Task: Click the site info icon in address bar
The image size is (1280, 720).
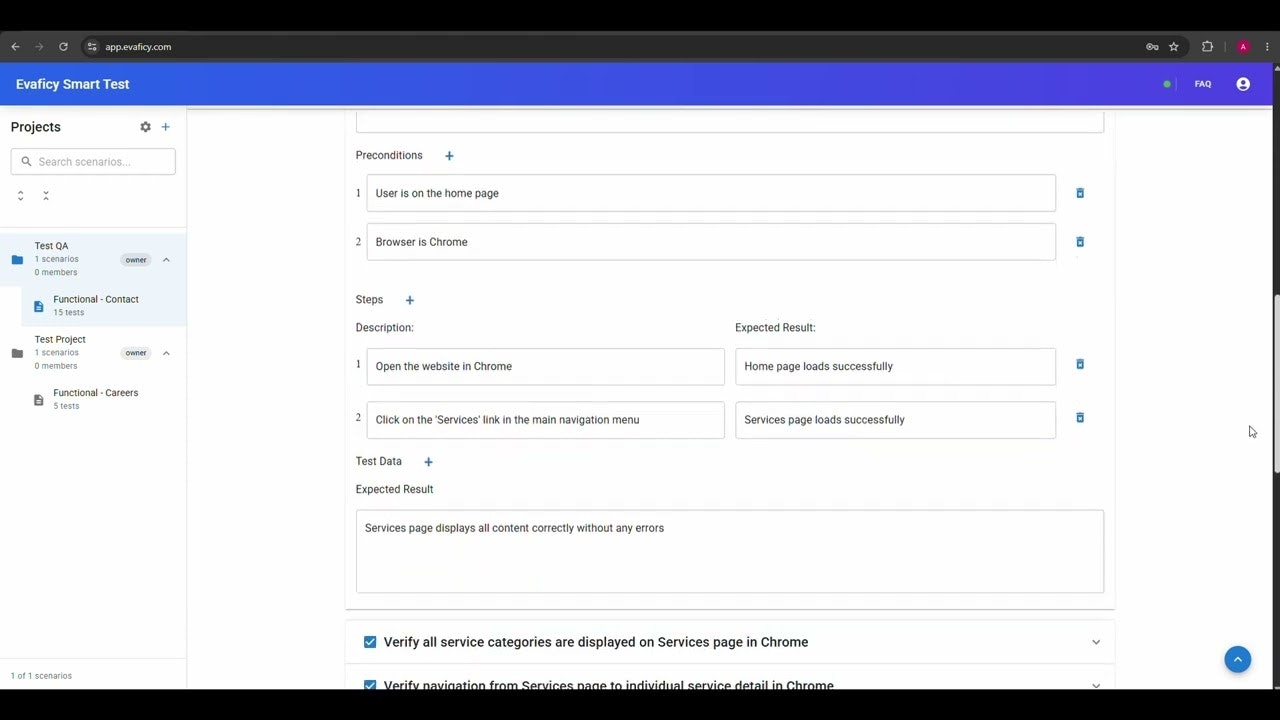Action: click(92, 47)
